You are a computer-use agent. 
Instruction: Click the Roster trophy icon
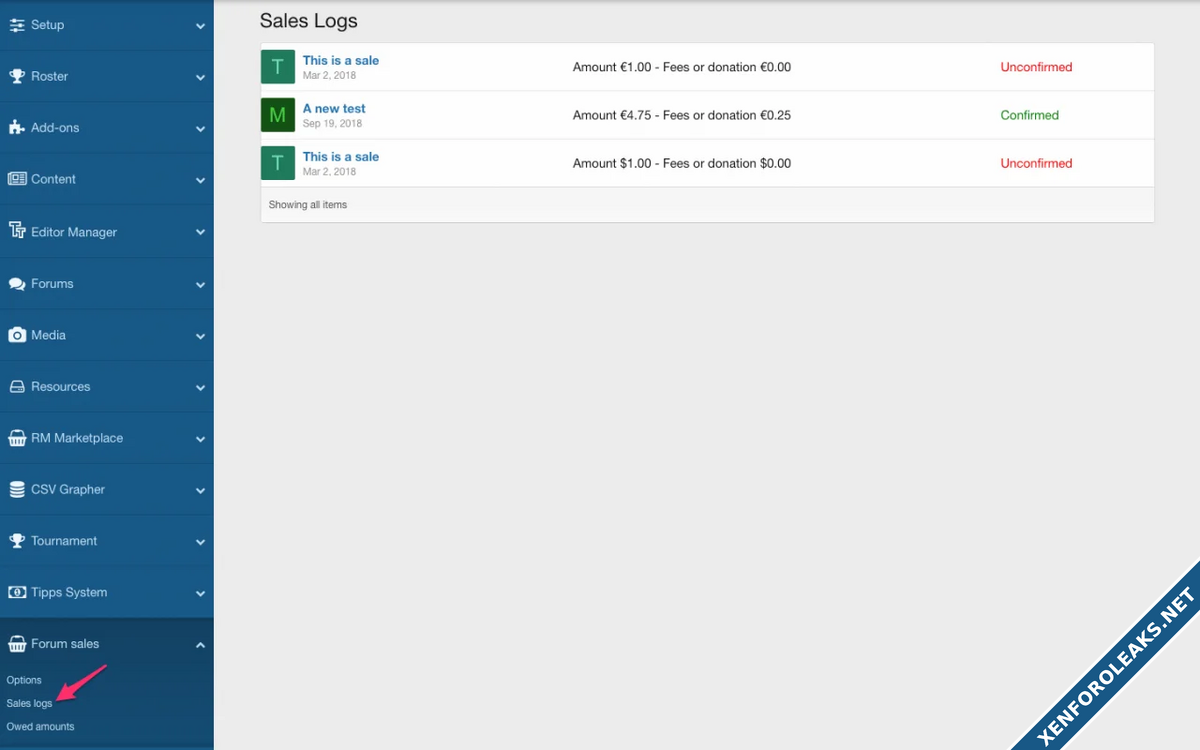coord(17,76)
